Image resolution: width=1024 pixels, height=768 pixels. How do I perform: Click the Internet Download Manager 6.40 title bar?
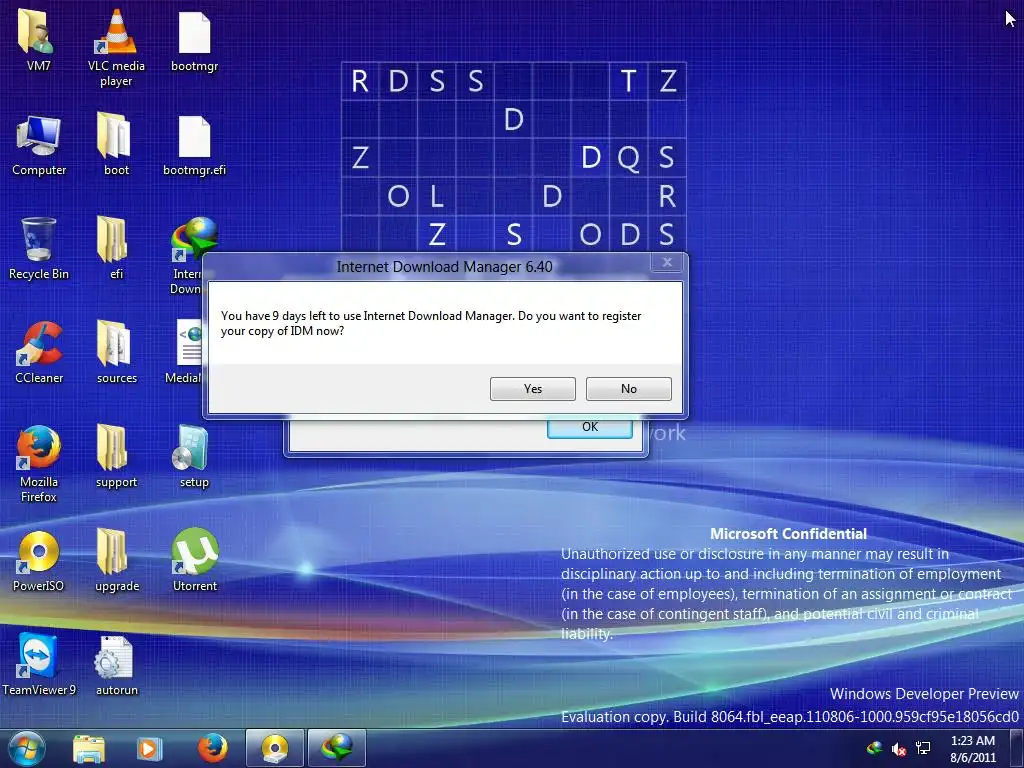pyautogui.click(x=444, y=266)
